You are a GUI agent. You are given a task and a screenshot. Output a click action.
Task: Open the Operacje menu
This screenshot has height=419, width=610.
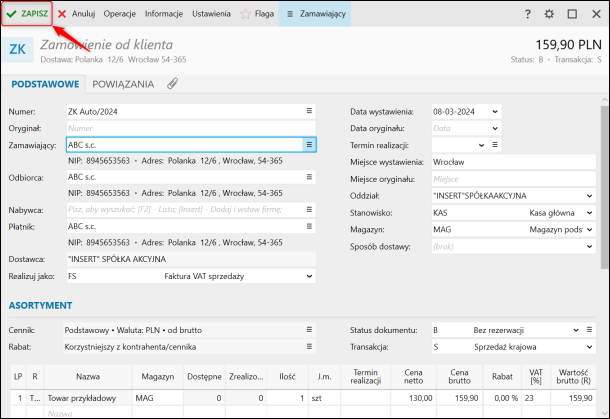point(120,14)
